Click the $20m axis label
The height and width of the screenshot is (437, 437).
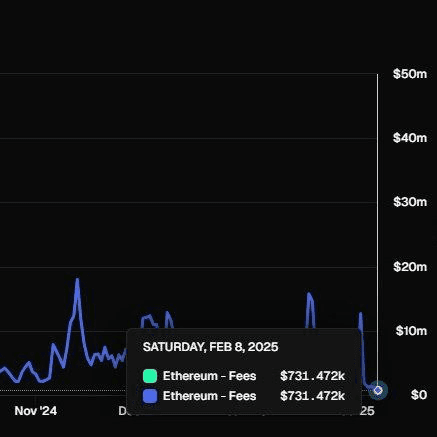(x=410, y=267)
